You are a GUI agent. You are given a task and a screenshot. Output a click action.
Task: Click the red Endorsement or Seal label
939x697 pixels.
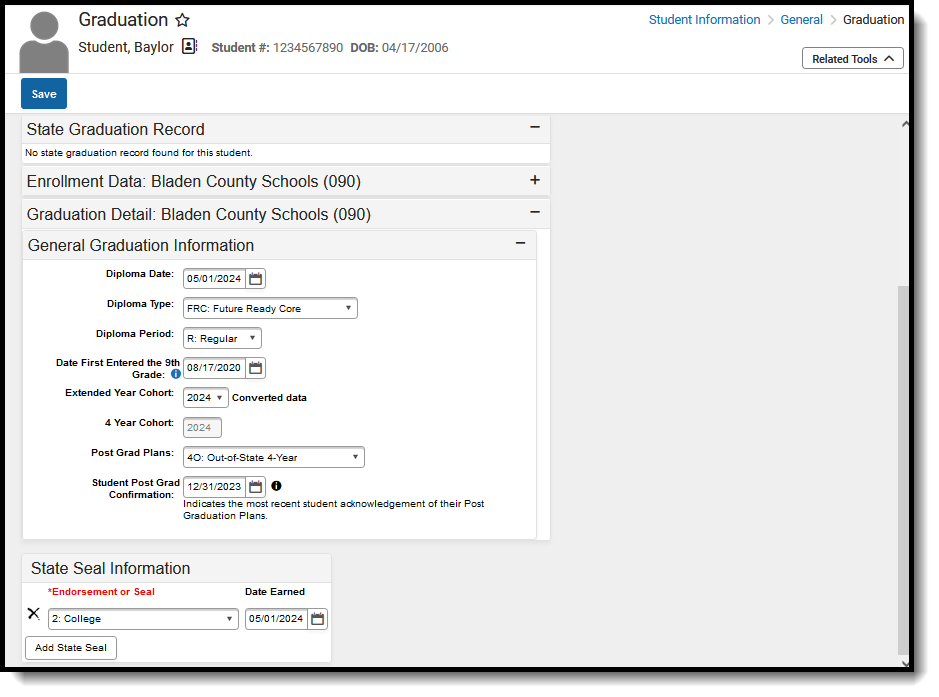(x=101, y=592)
